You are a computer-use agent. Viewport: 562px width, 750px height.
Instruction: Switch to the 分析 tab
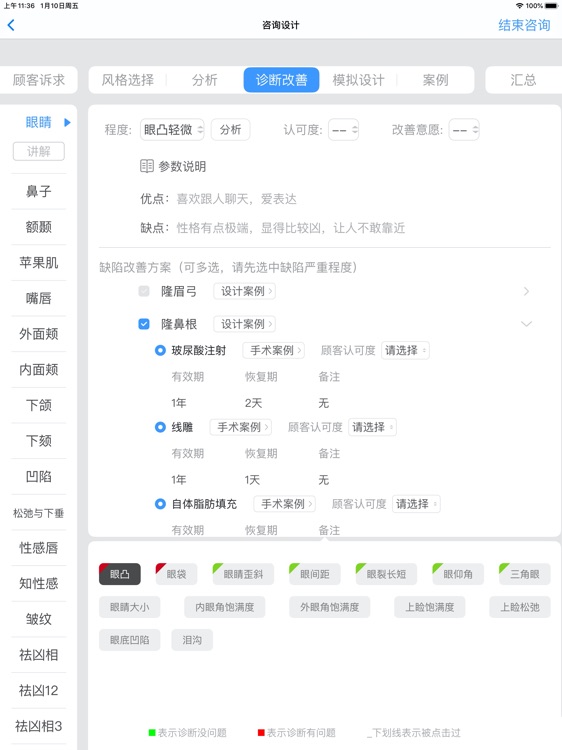pyautogui.click(x=205, y=80)
